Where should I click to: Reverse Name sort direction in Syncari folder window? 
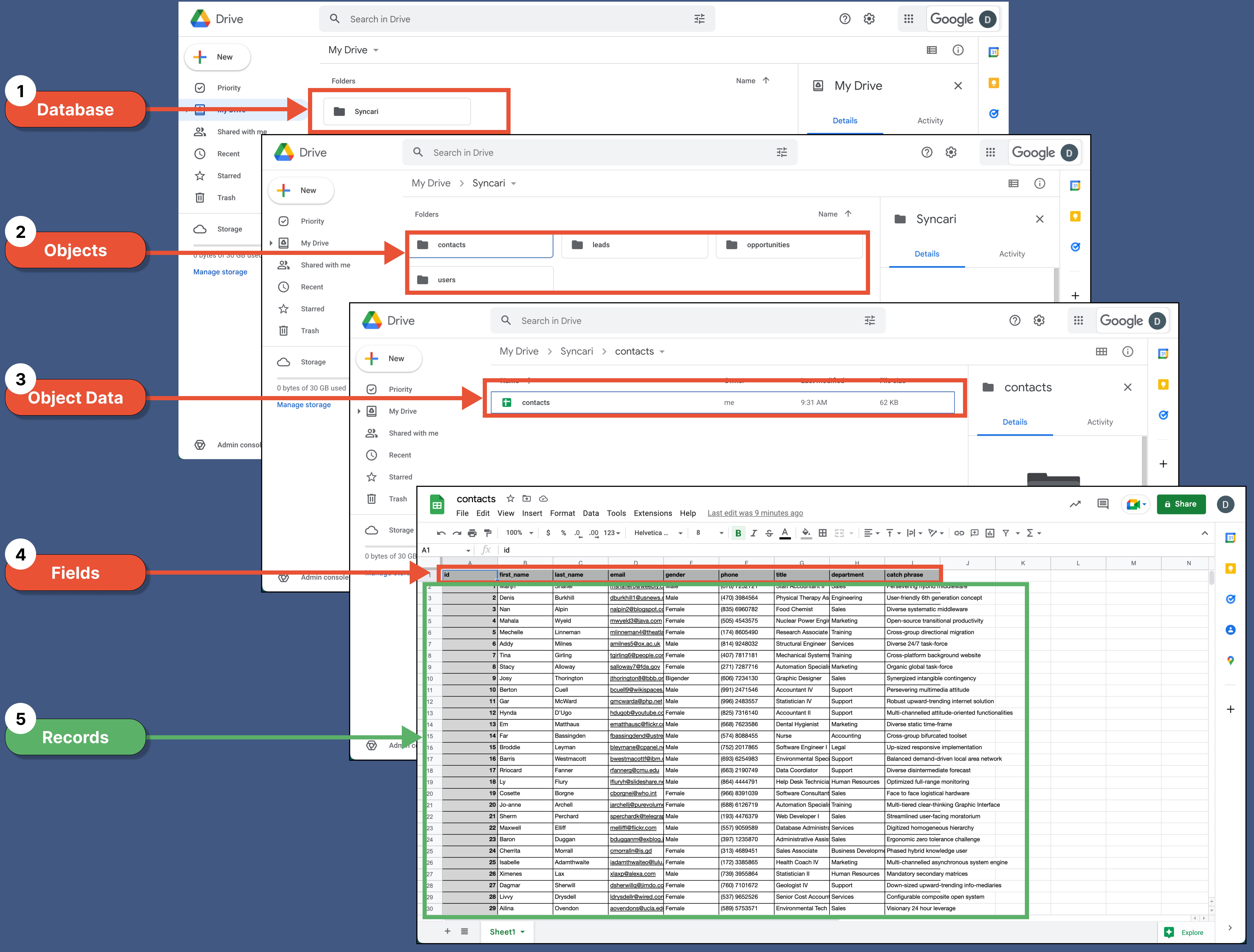[x=848, y=214]
